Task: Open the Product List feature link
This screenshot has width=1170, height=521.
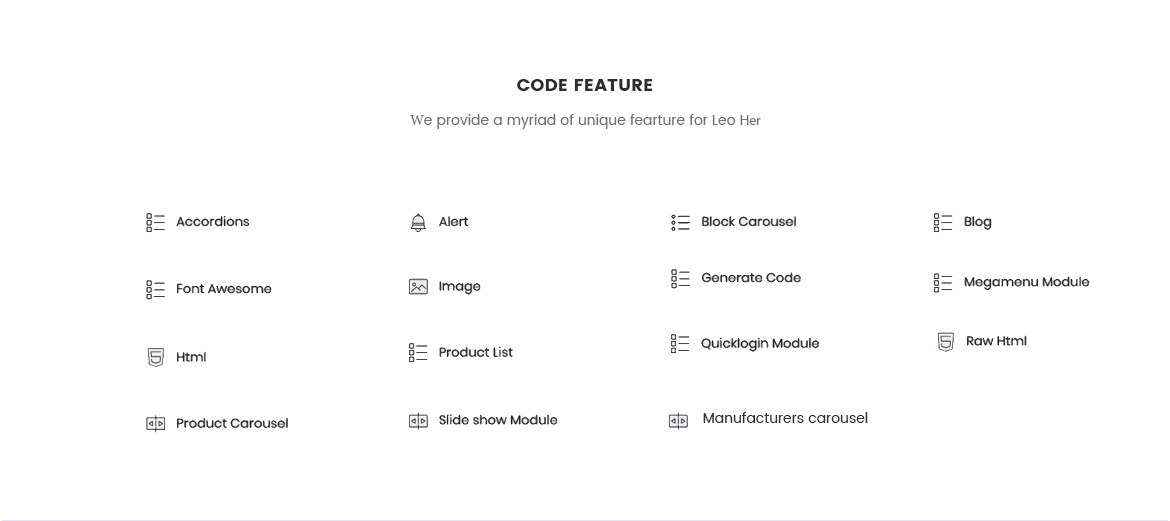Action: pyautogui.click(x=475, y=352)
